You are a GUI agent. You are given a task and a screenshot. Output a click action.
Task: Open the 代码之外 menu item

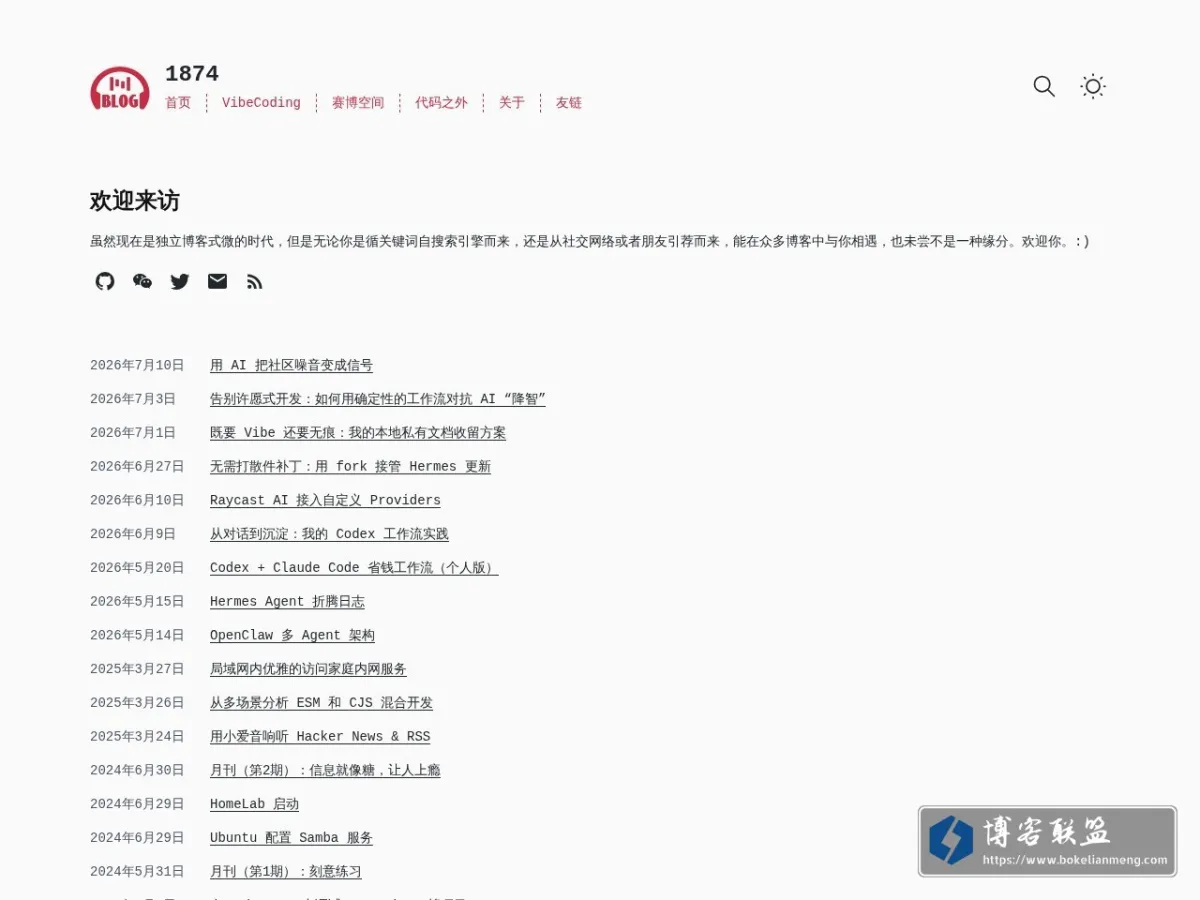point(441,102)
